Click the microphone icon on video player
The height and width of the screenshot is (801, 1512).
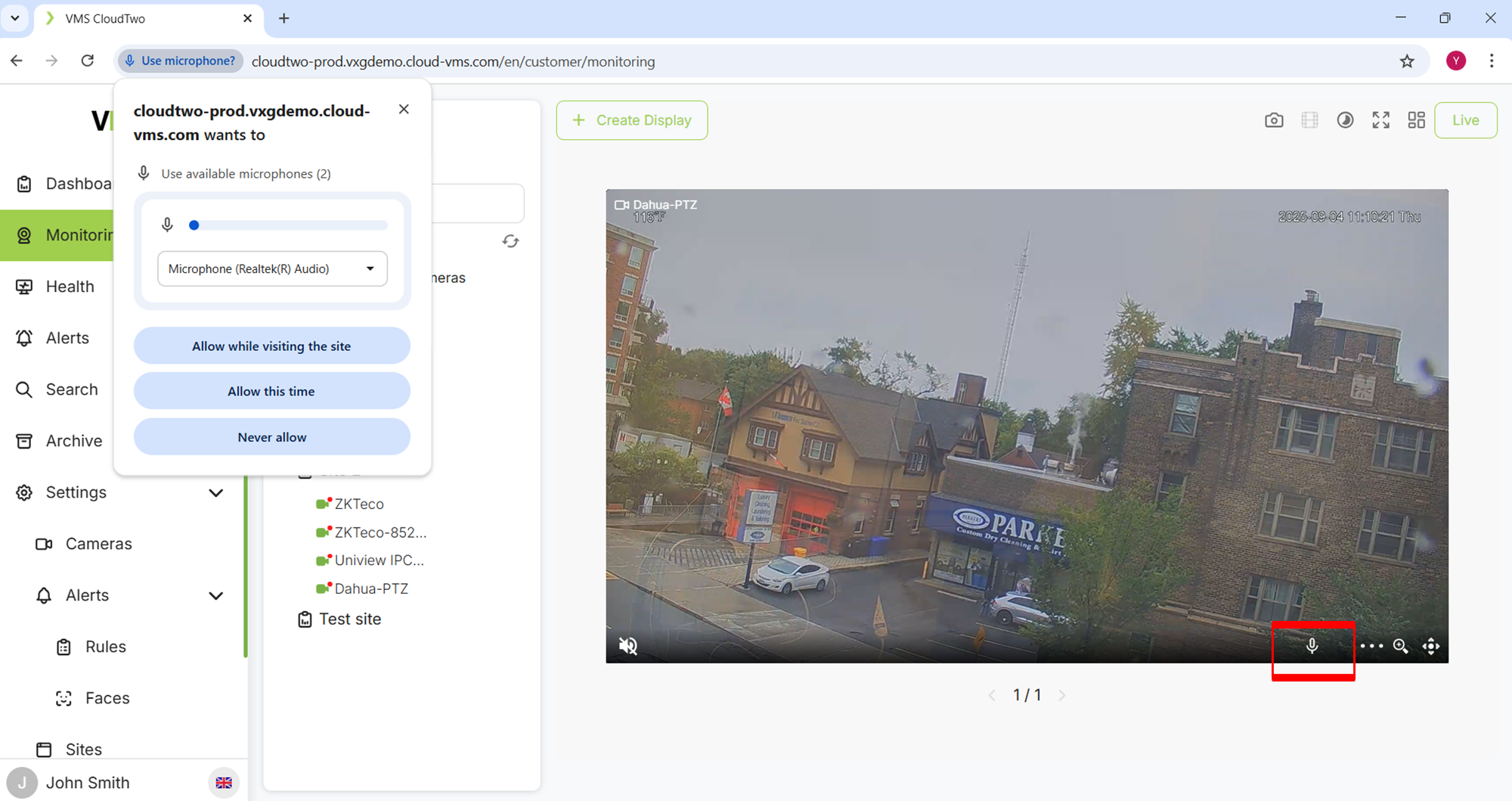click(1312, 646)
